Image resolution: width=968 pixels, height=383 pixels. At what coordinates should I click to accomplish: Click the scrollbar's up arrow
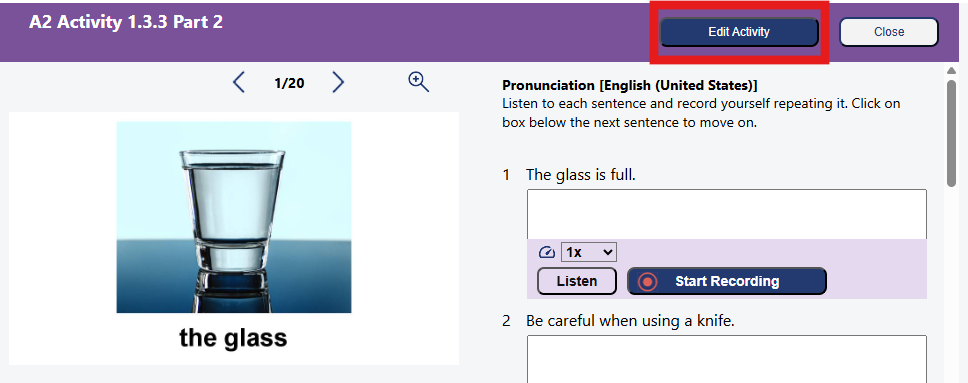pyautogui.click(x=951, y=70)
